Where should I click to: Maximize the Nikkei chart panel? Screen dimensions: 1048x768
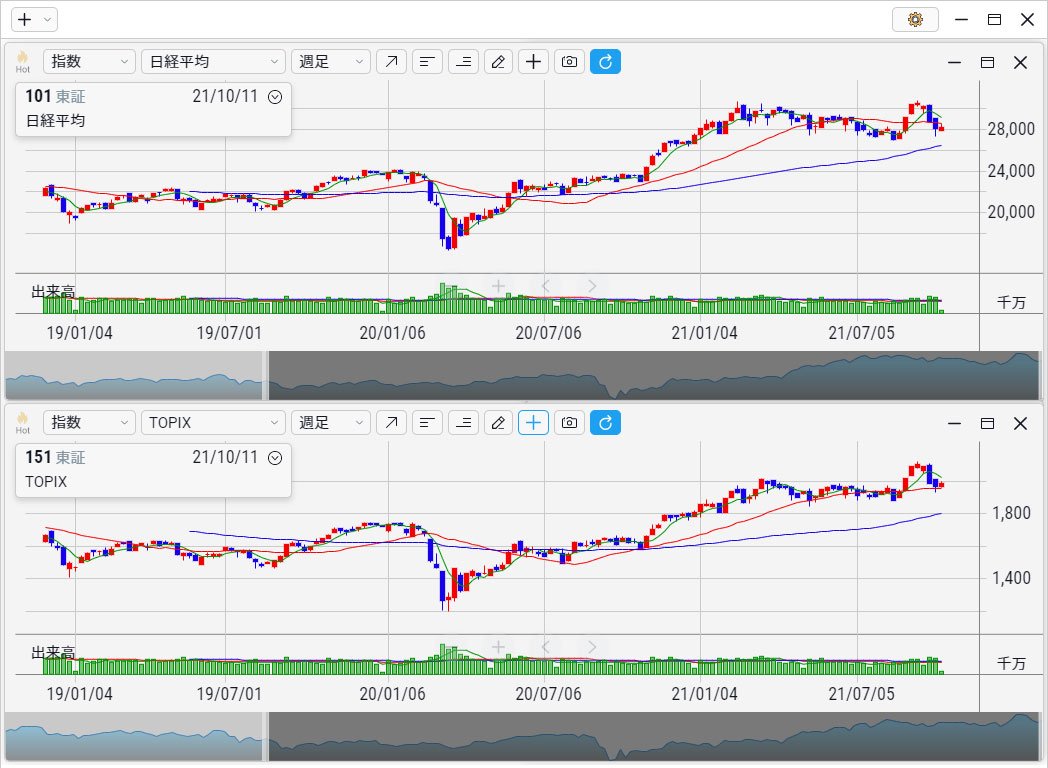[987, 62]
